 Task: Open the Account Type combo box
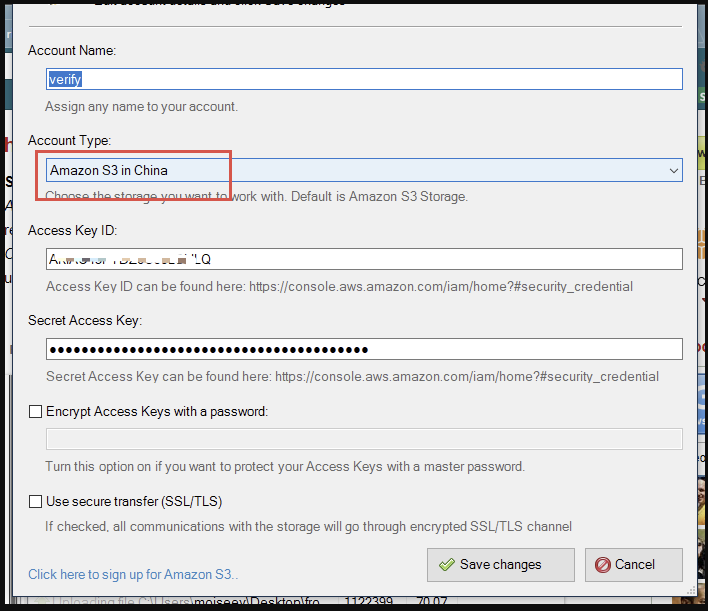click(x=364, y=170)
